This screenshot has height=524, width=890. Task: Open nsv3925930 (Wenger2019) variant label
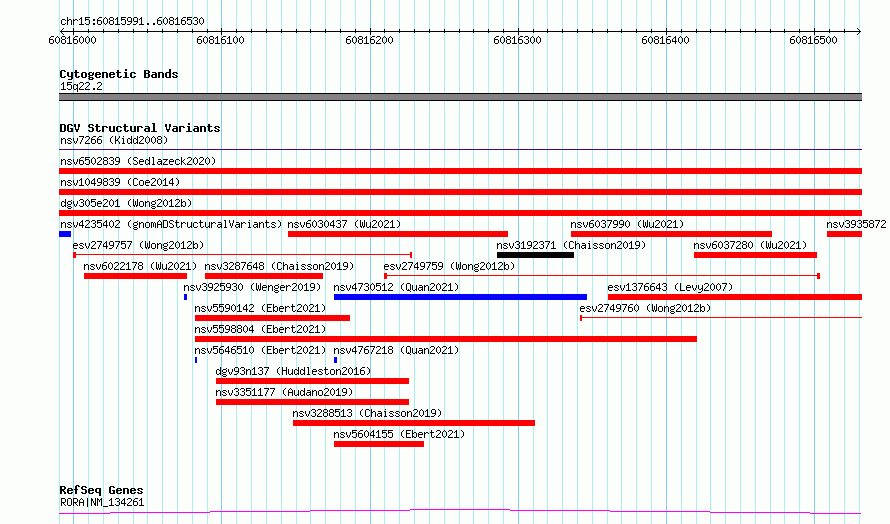point(252,287)
